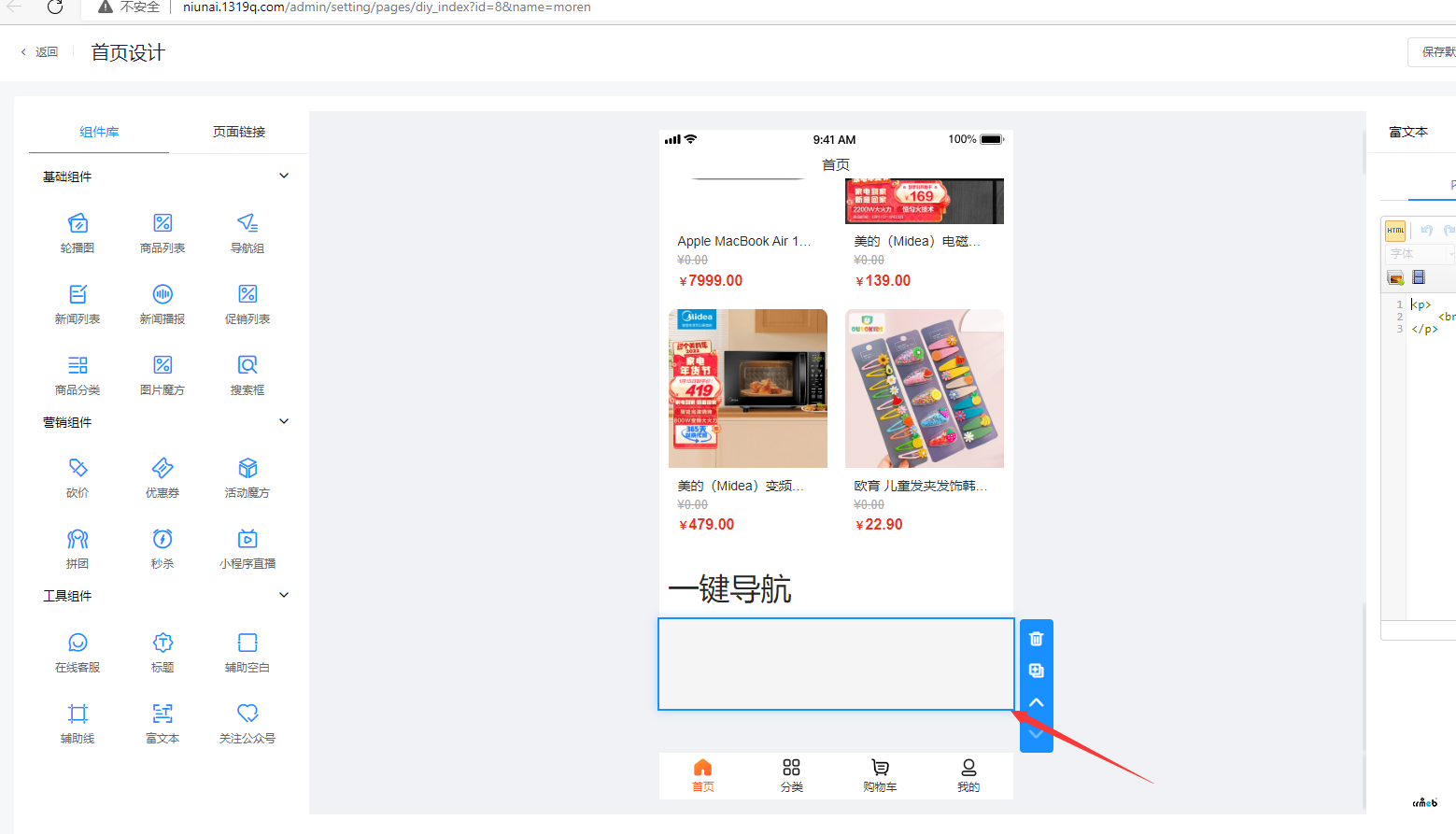This screenshot has height=834, width=1456.
Task: Select the 砍价 marketing component
Action: coord(78,477)
